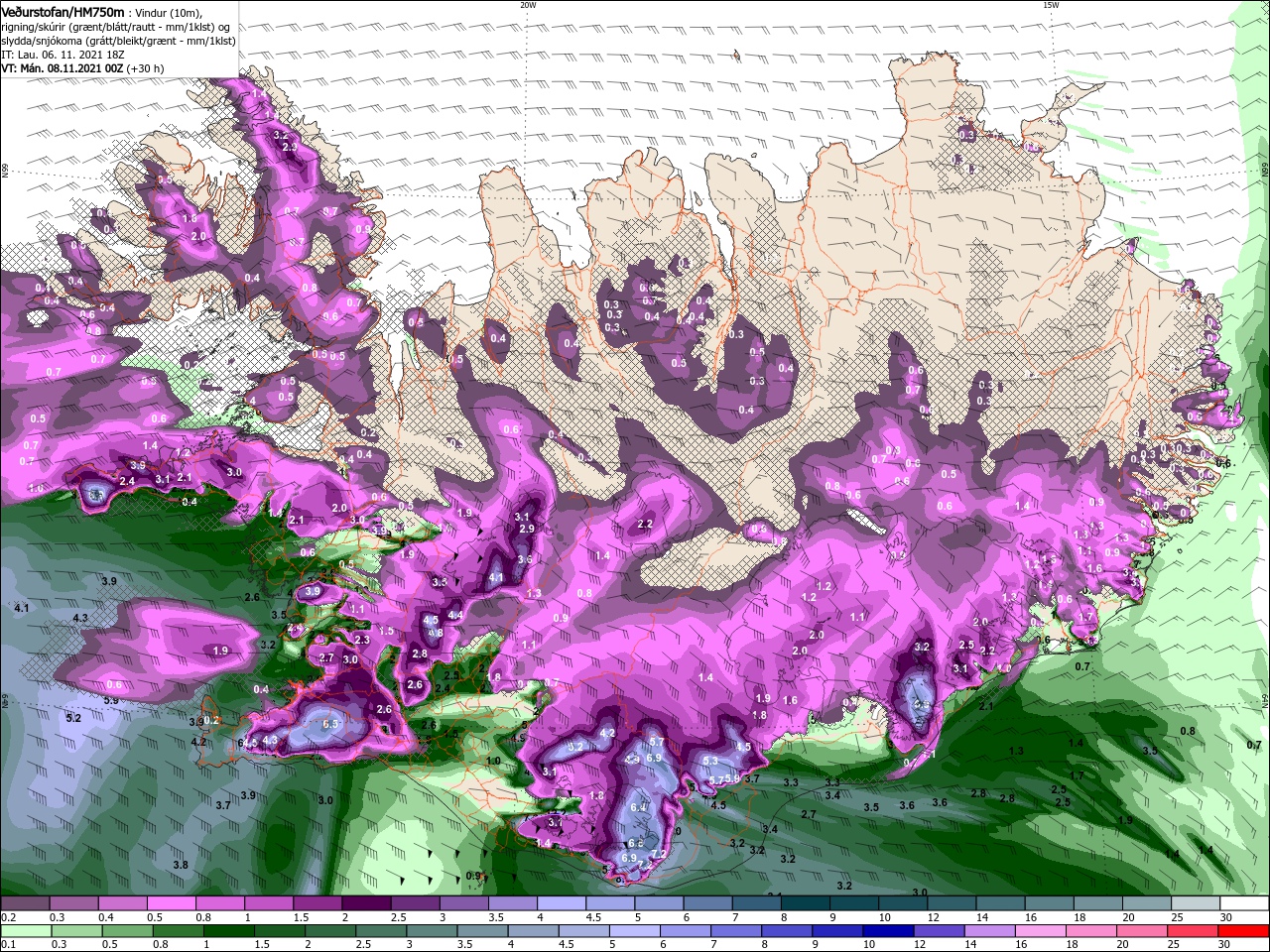Pick the dark teal 9 swatch in upper legend

coord(854,903)
